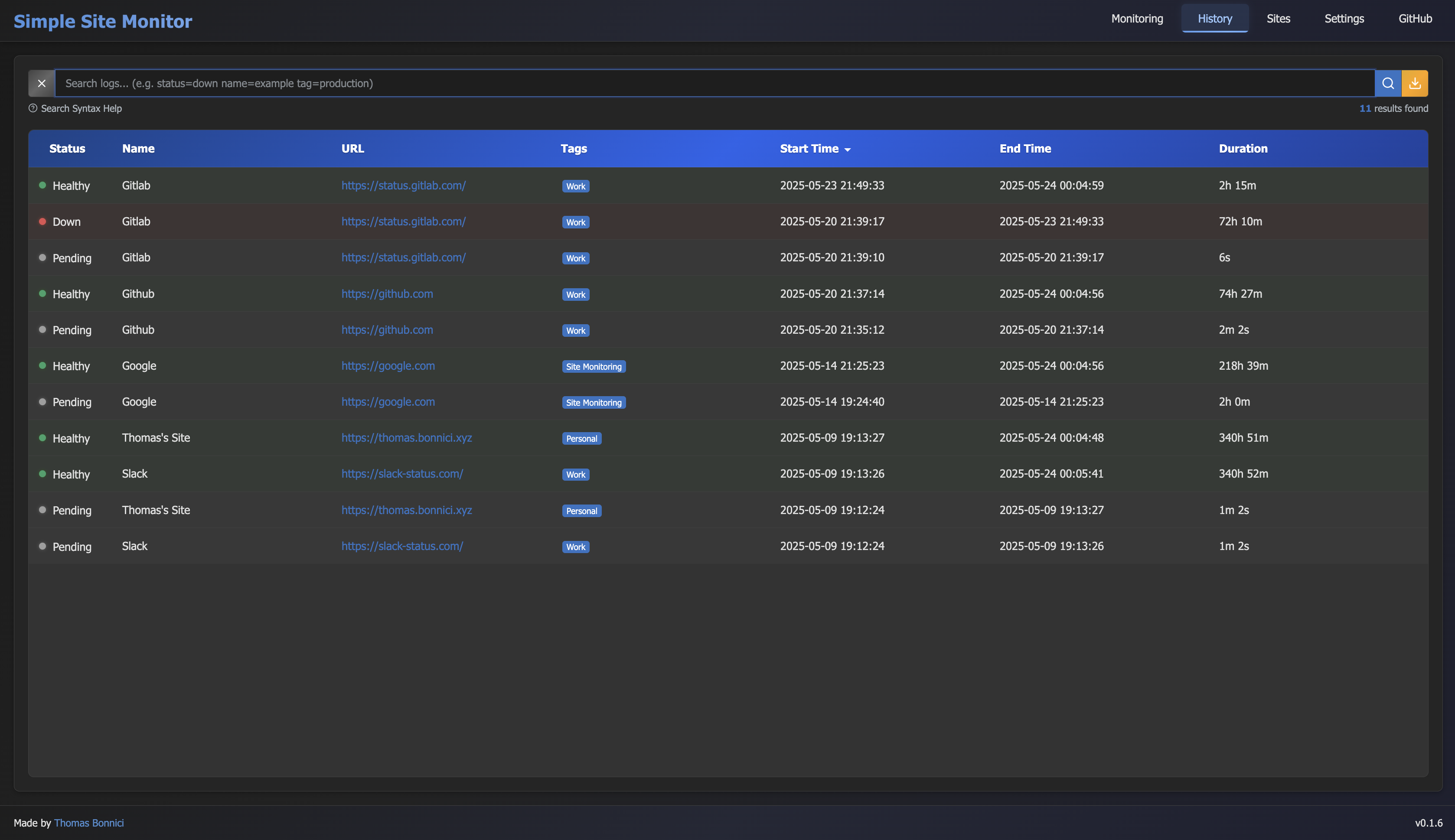Select the duration value 72h 10m

point(1240,221)
